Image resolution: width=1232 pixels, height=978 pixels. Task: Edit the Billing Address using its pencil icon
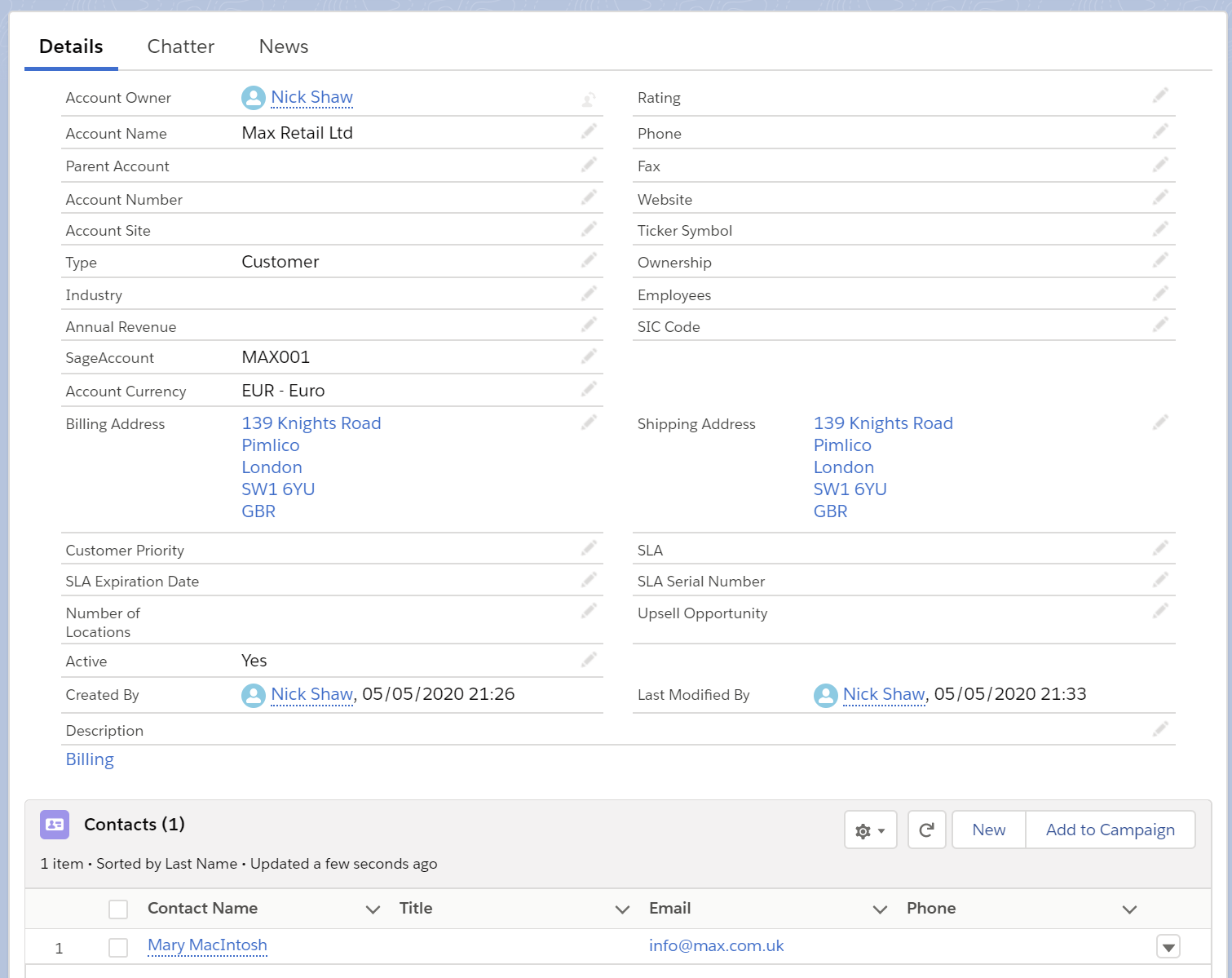point(589,423)
